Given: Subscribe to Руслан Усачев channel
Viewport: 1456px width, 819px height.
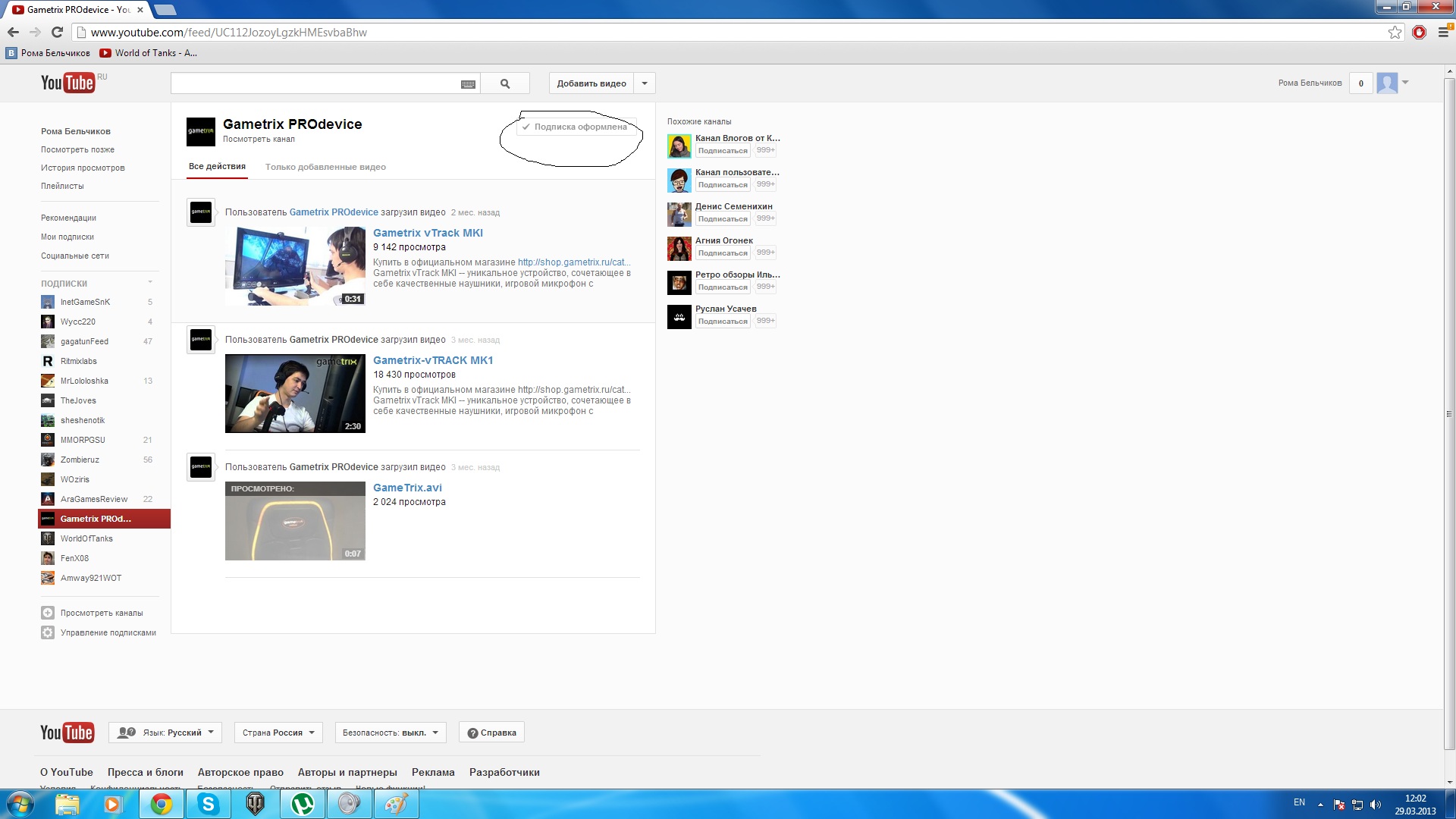Looking at the screenshot, I should [x=723, y=322].
